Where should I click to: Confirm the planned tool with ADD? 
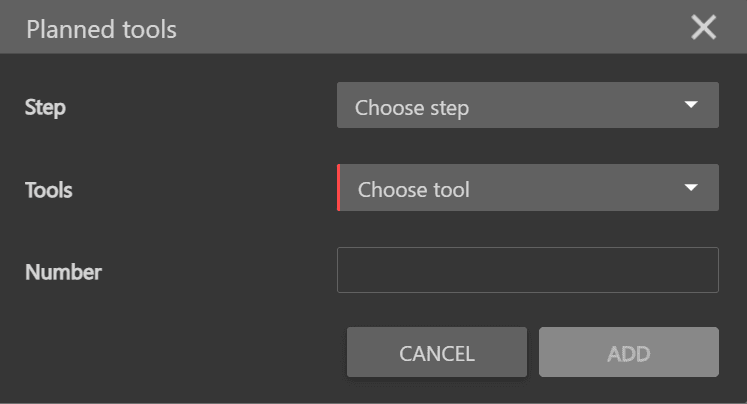pyautogui.click(x=628, y=353)
